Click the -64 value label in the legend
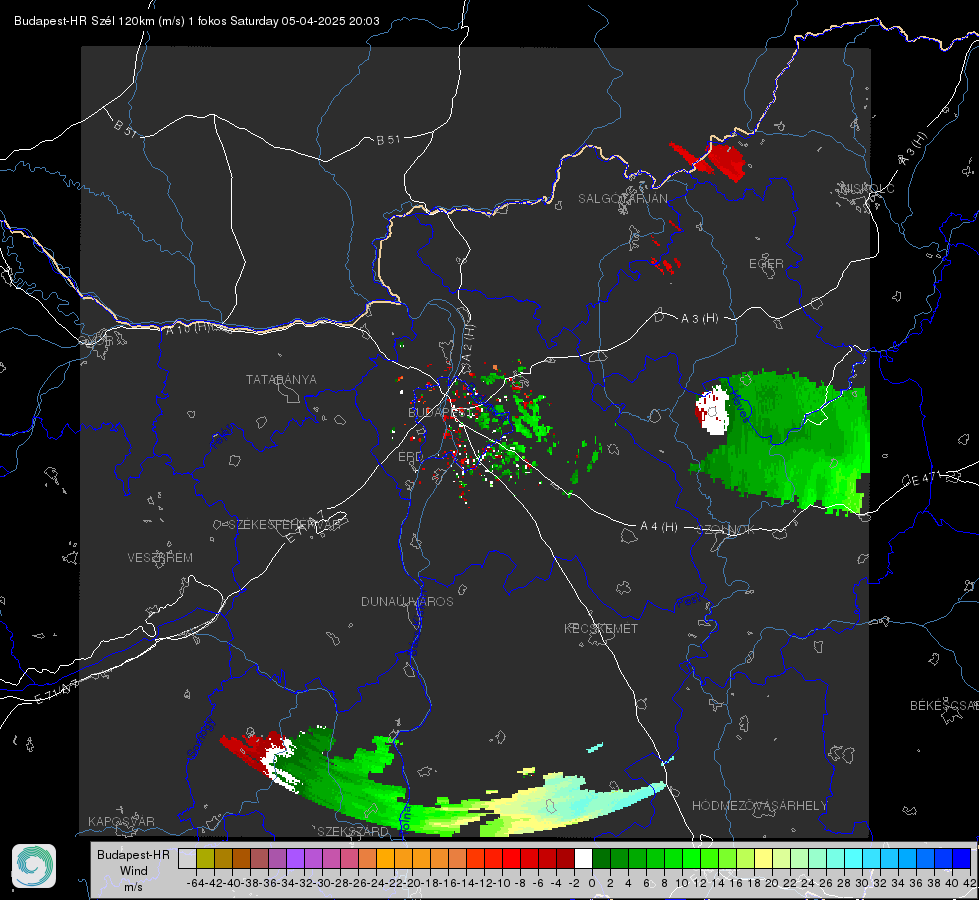The image size is (979, 900). 196,883
